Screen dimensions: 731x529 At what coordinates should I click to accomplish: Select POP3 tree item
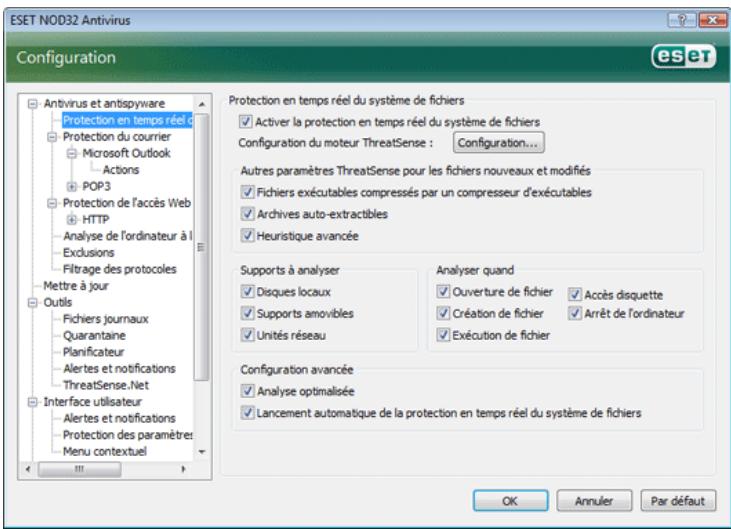coord(96,186)
